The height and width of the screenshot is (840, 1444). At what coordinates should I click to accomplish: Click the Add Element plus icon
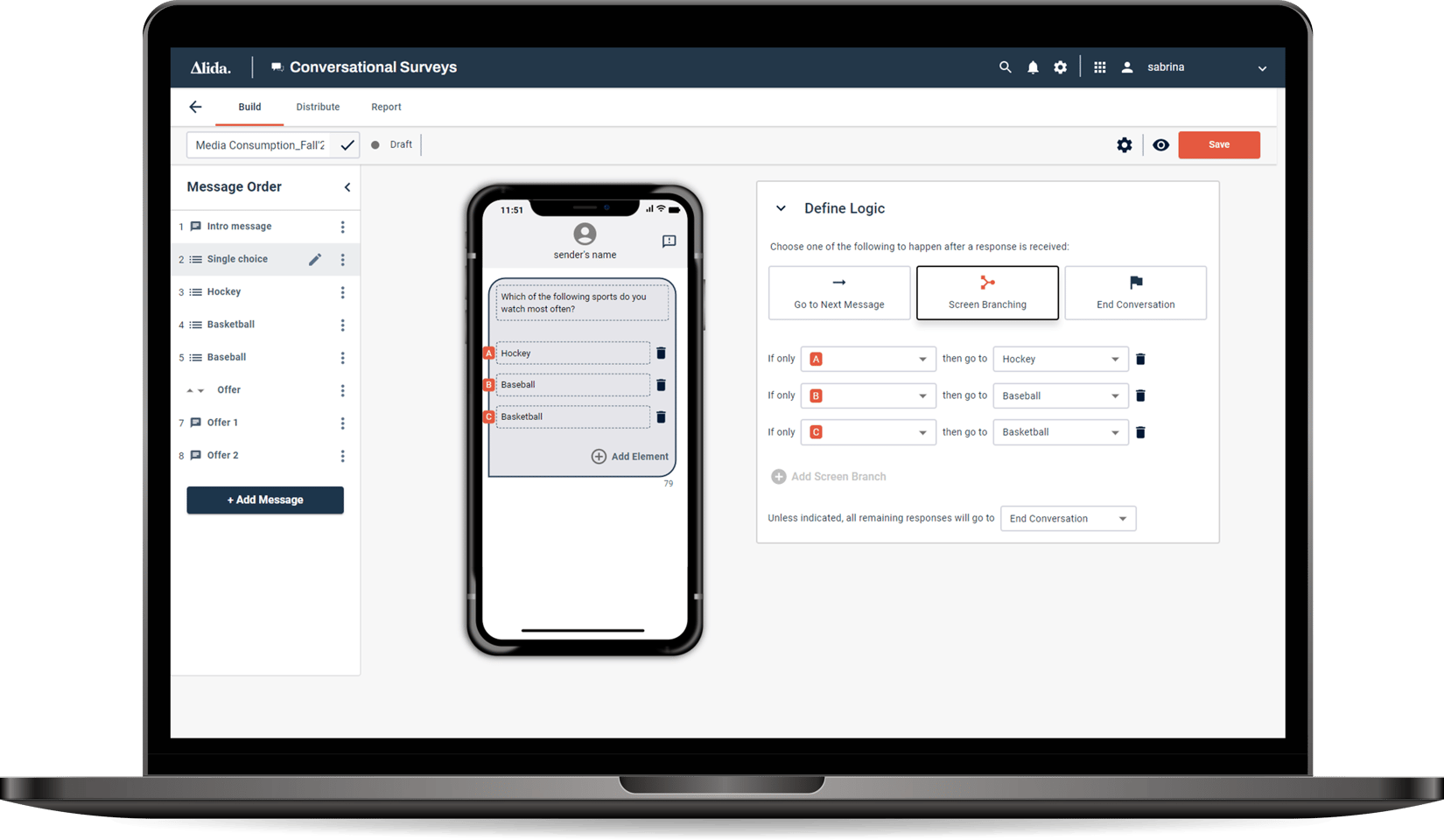coord(599,456)
